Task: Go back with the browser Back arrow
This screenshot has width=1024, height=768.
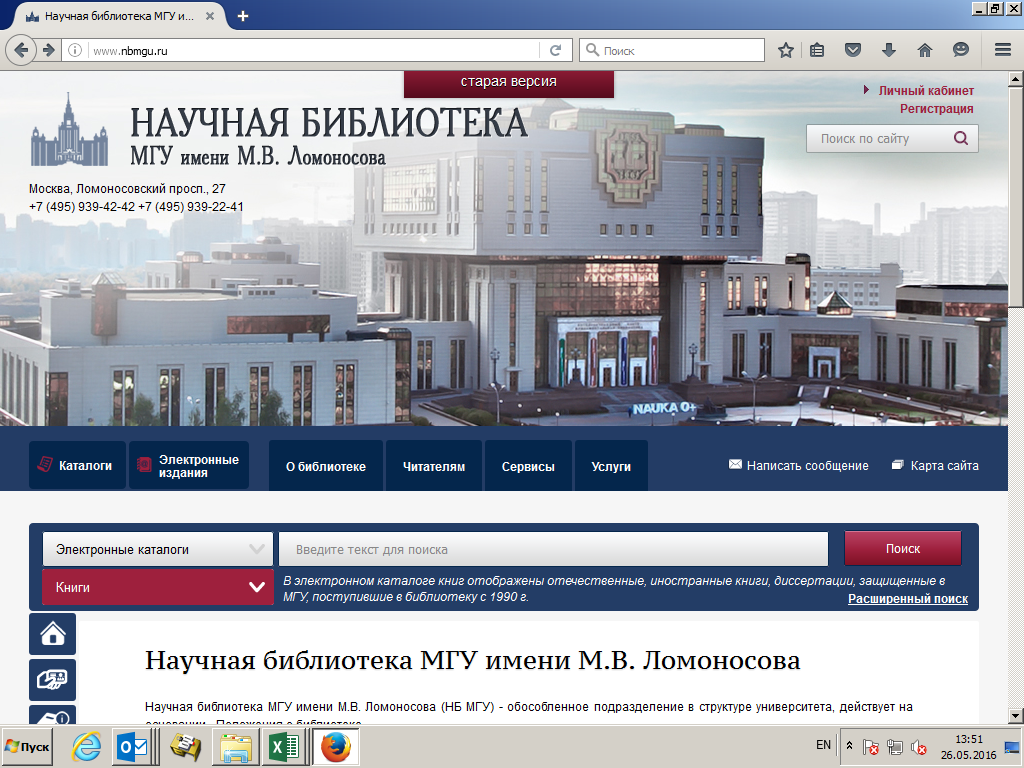Action: click(x=20, y=50)
